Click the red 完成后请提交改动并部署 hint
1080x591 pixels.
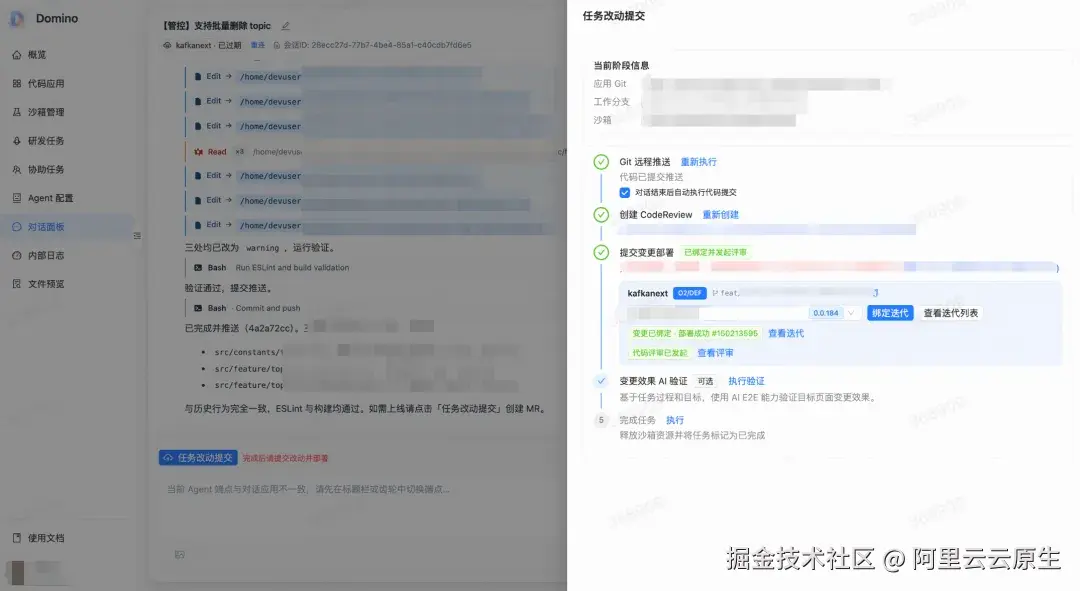point(285,458)
